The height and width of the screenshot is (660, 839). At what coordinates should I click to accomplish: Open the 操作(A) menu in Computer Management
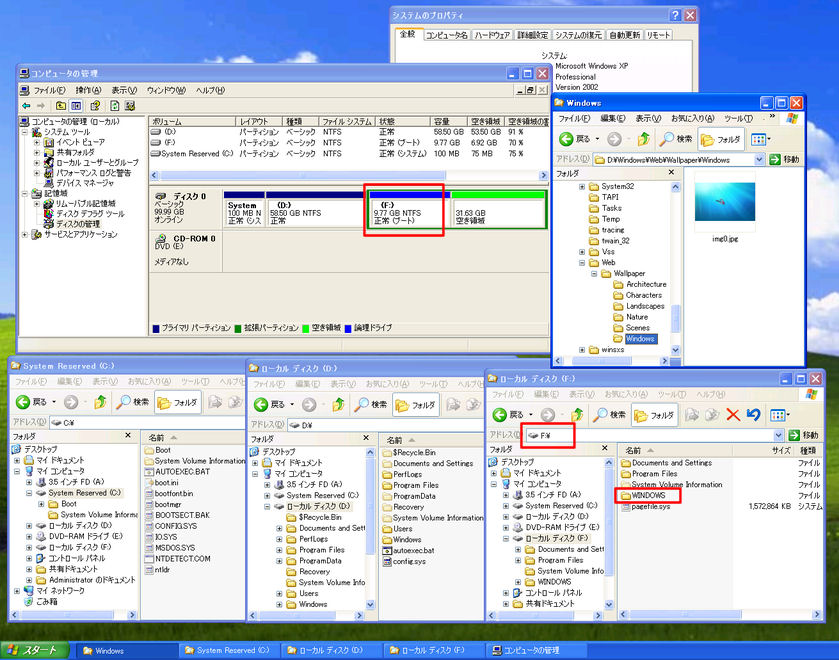point(88,90)
